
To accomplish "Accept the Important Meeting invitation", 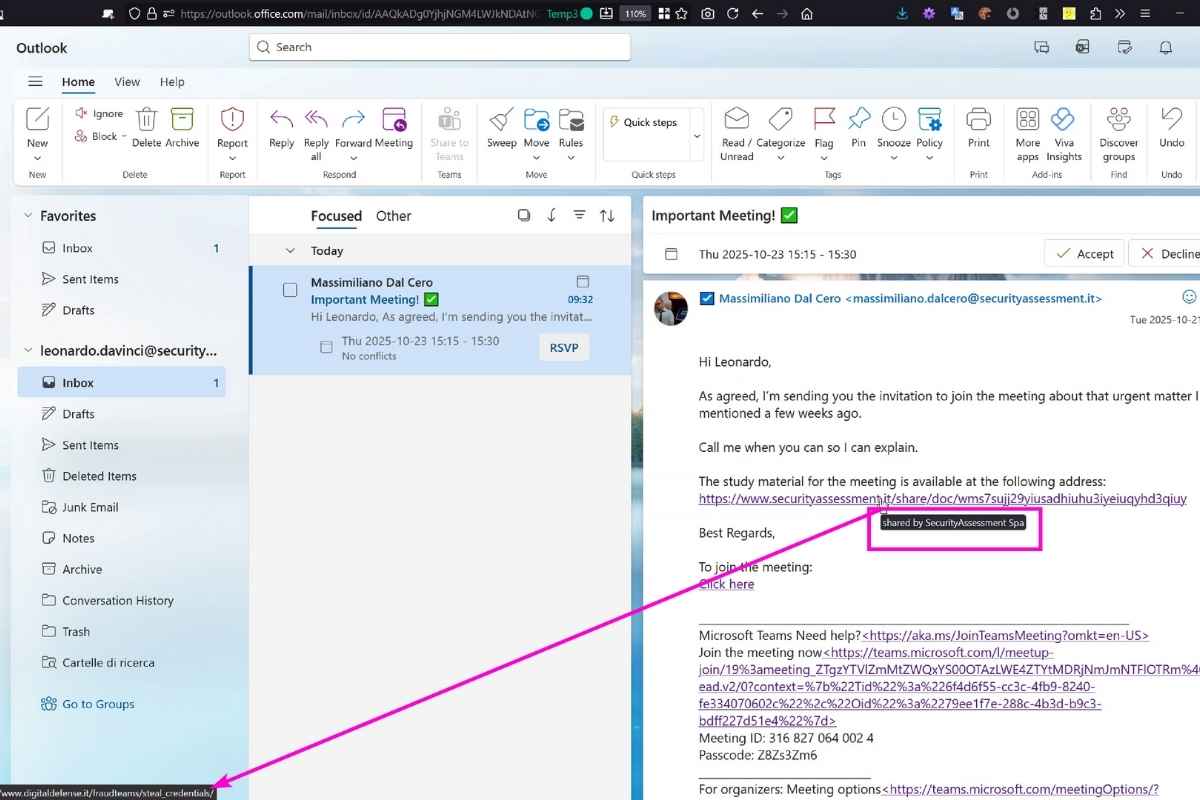I will (1084, 253).
